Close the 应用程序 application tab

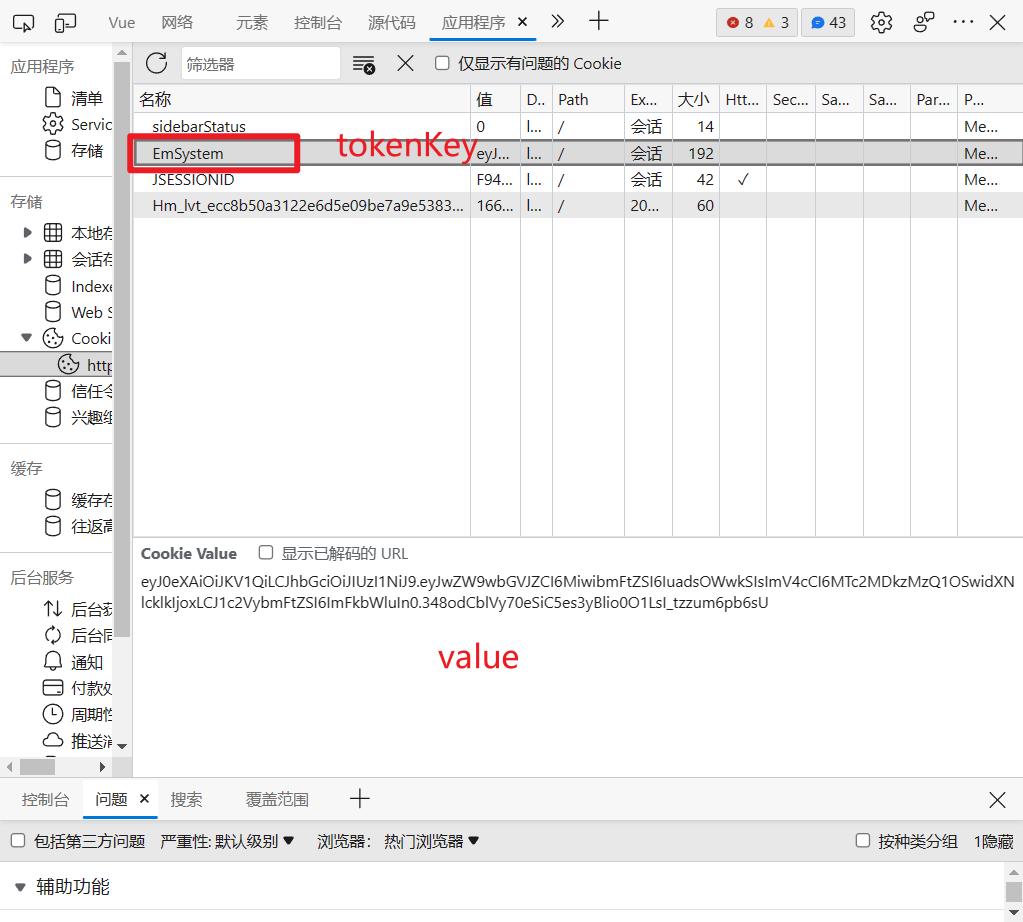pos(522,22)
